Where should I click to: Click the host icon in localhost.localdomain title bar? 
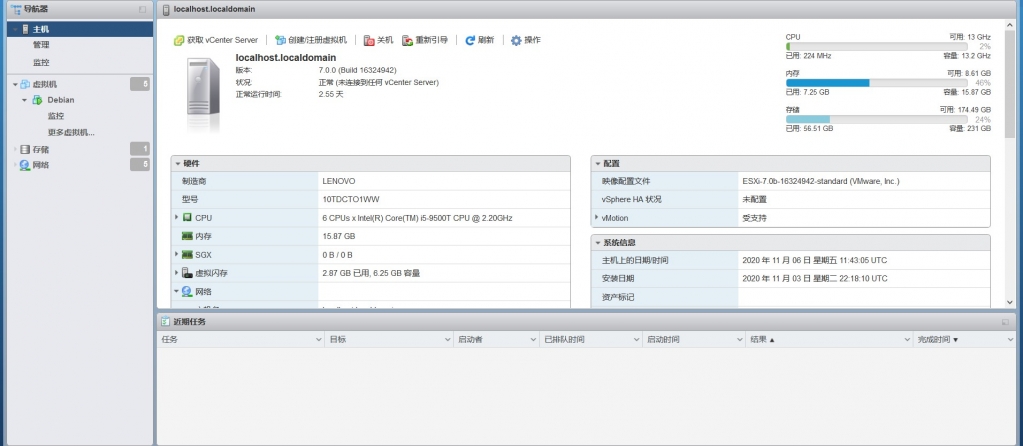166,9
